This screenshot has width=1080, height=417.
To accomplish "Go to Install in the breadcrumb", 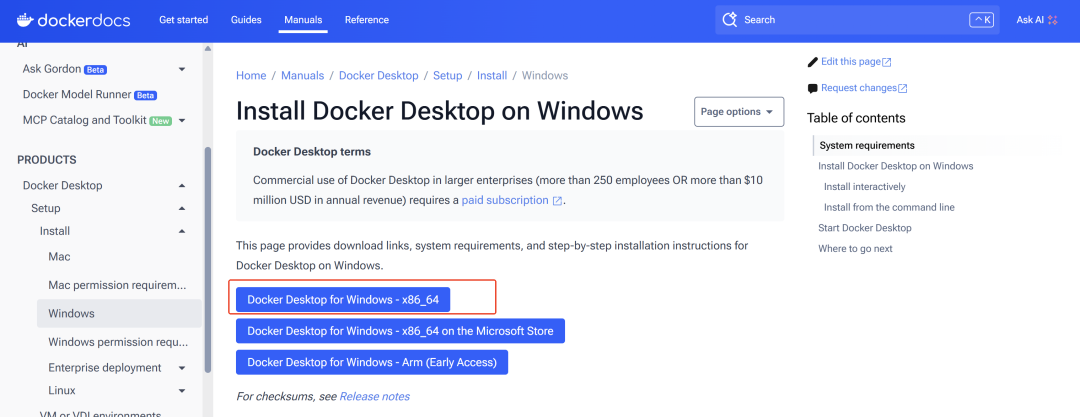I will 492,76.
